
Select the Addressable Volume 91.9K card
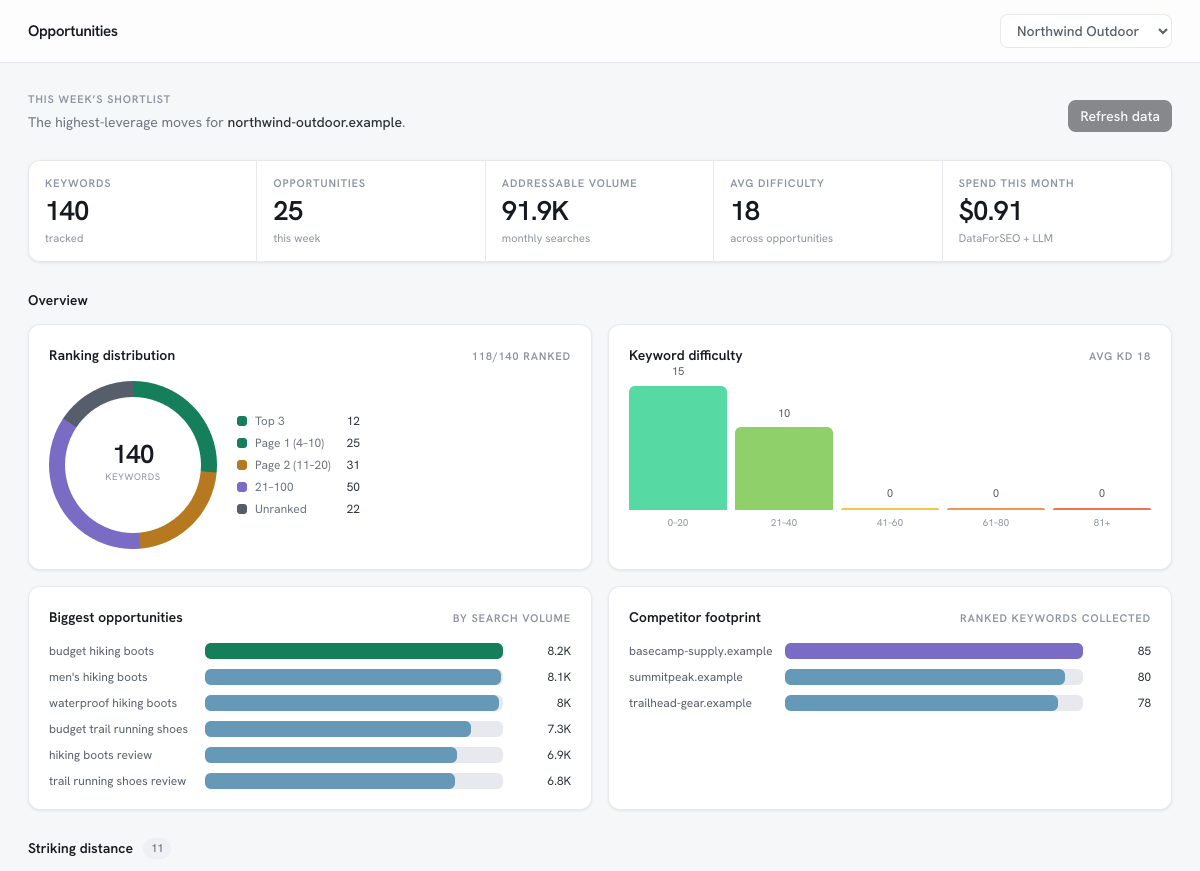[599, 211]
